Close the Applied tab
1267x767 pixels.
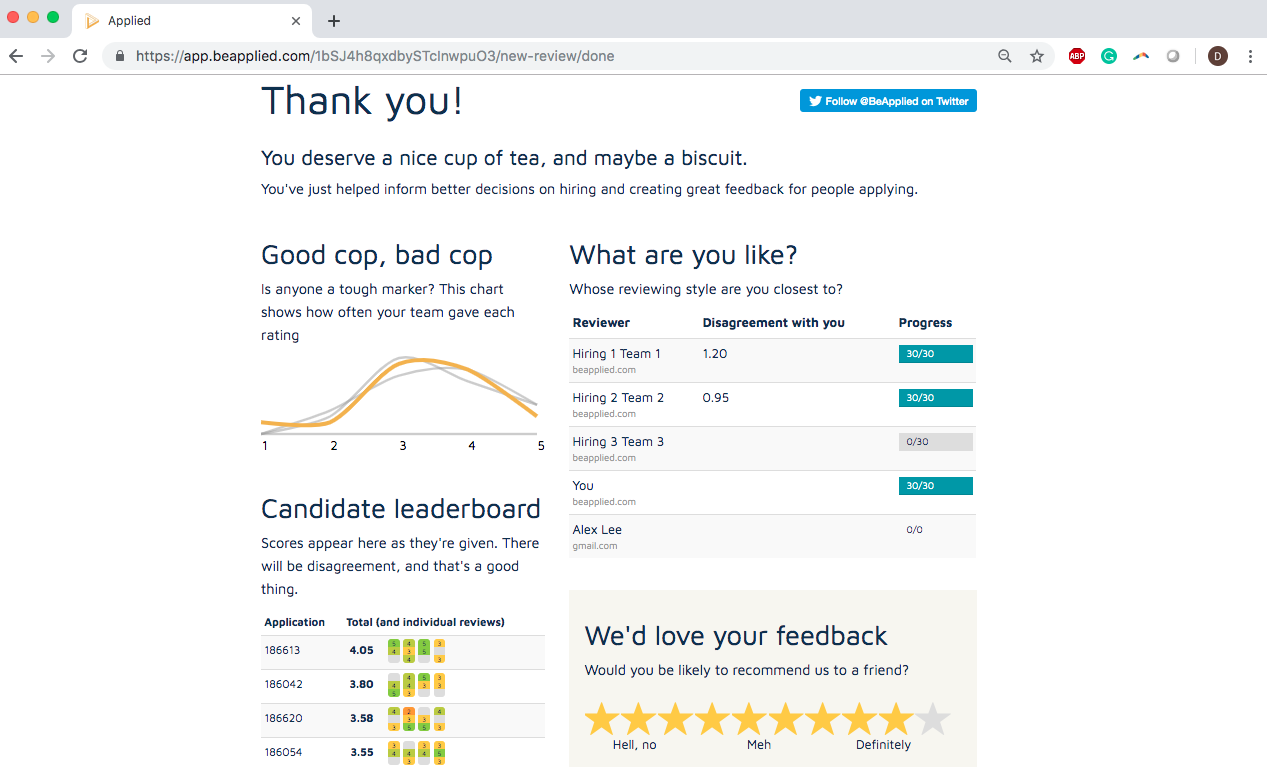click(296, 20)
